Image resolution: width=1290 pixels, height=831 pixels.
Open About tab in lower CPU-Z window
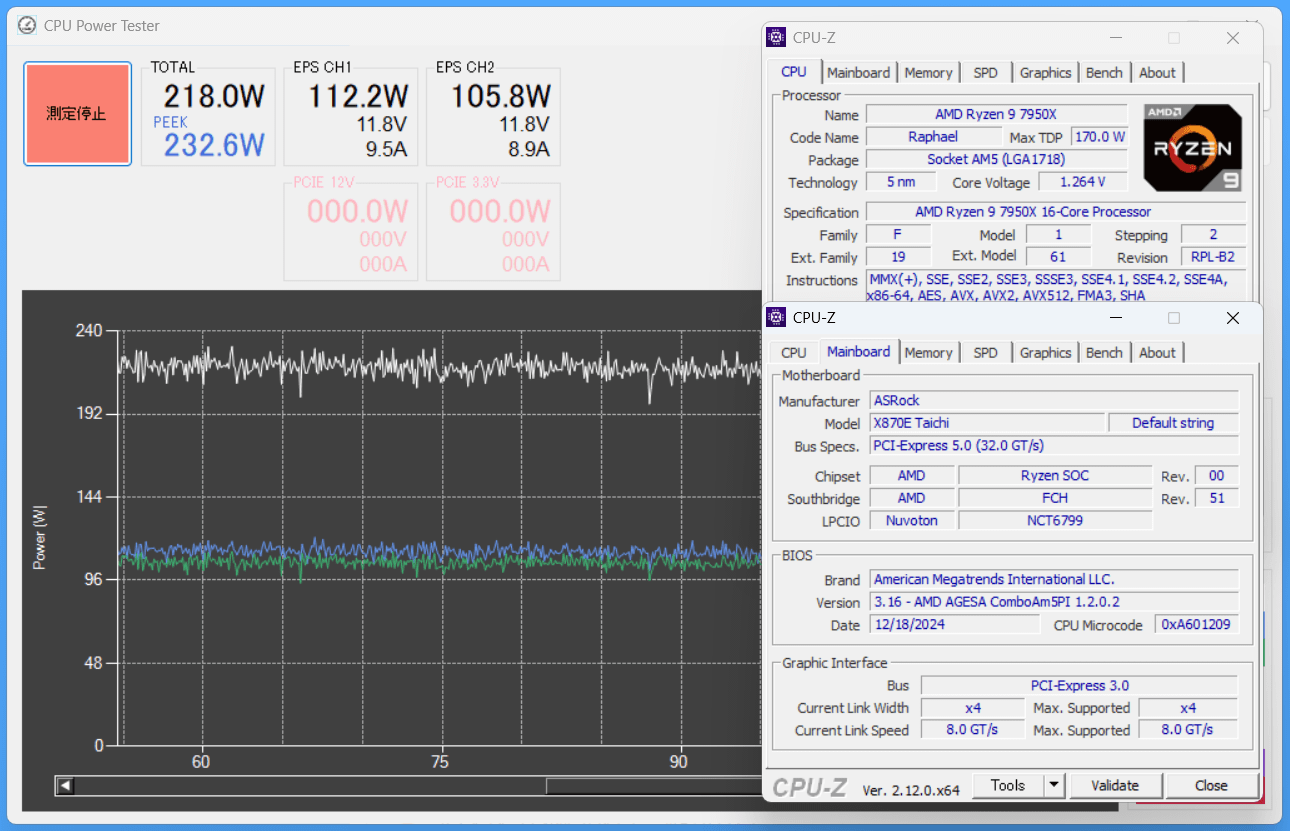tap(1157, 353)
